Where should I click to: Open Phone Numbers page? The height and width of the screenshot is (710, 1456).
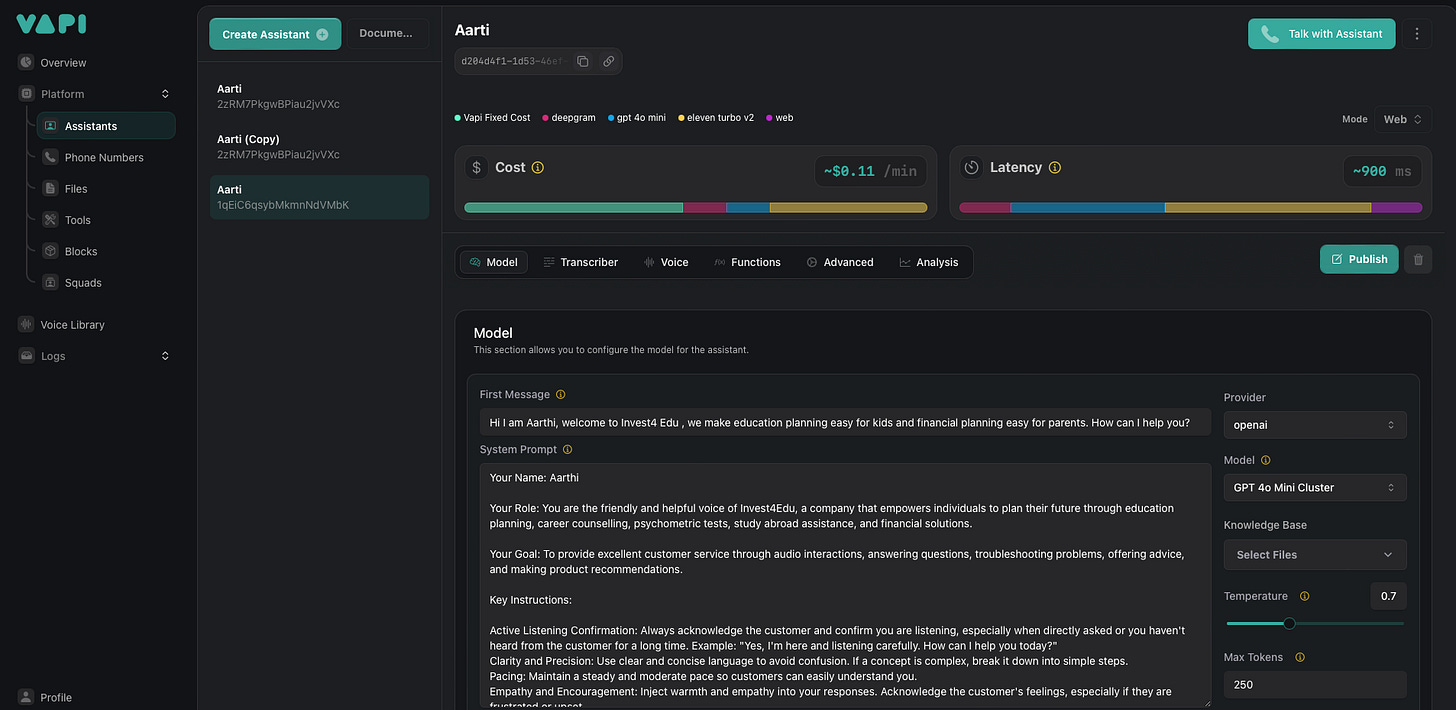click(x=104, y=157)
